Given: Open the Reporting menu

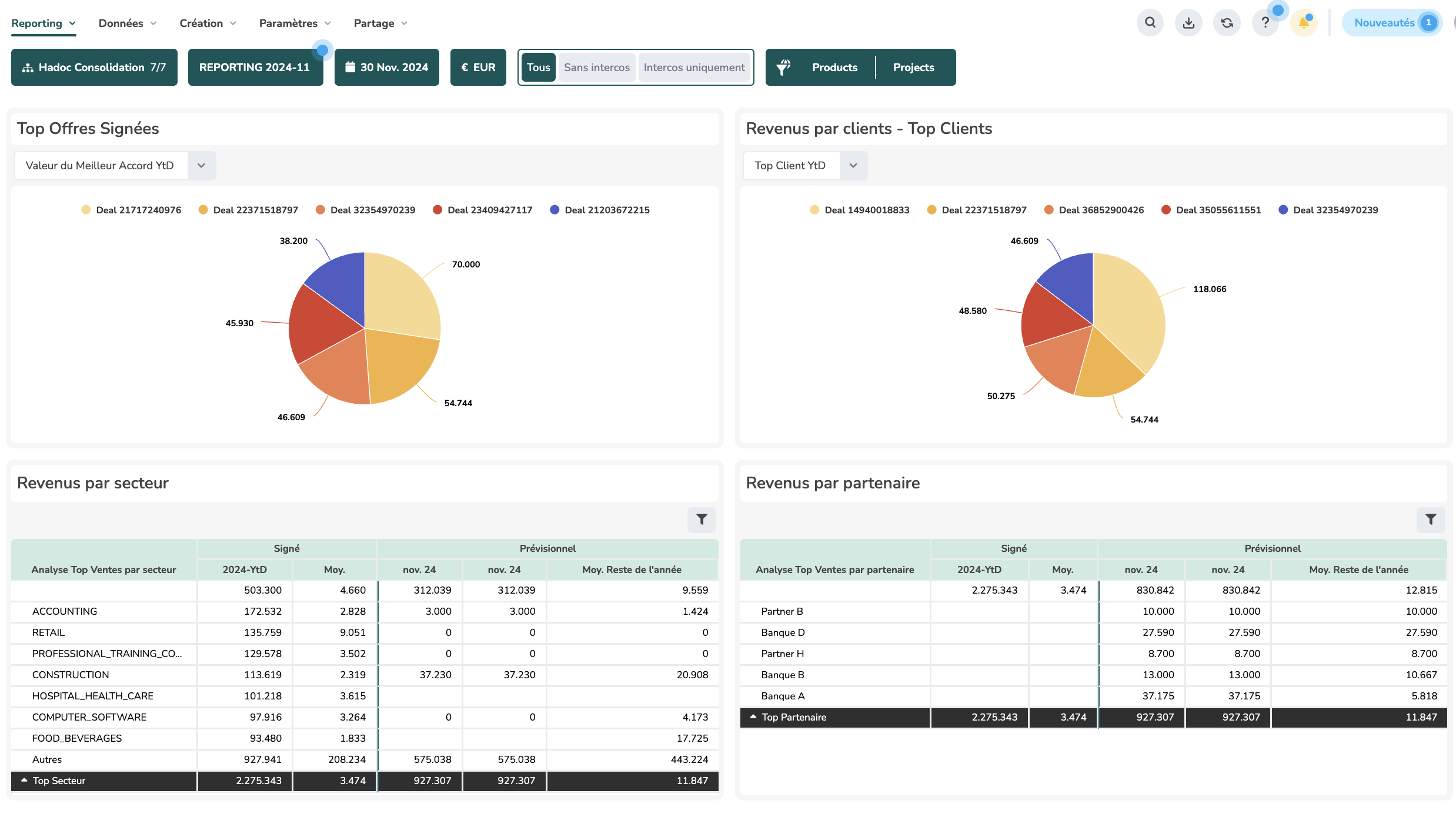Looking at the screenshot, I should pyautogui.click(x=44, y=24).
